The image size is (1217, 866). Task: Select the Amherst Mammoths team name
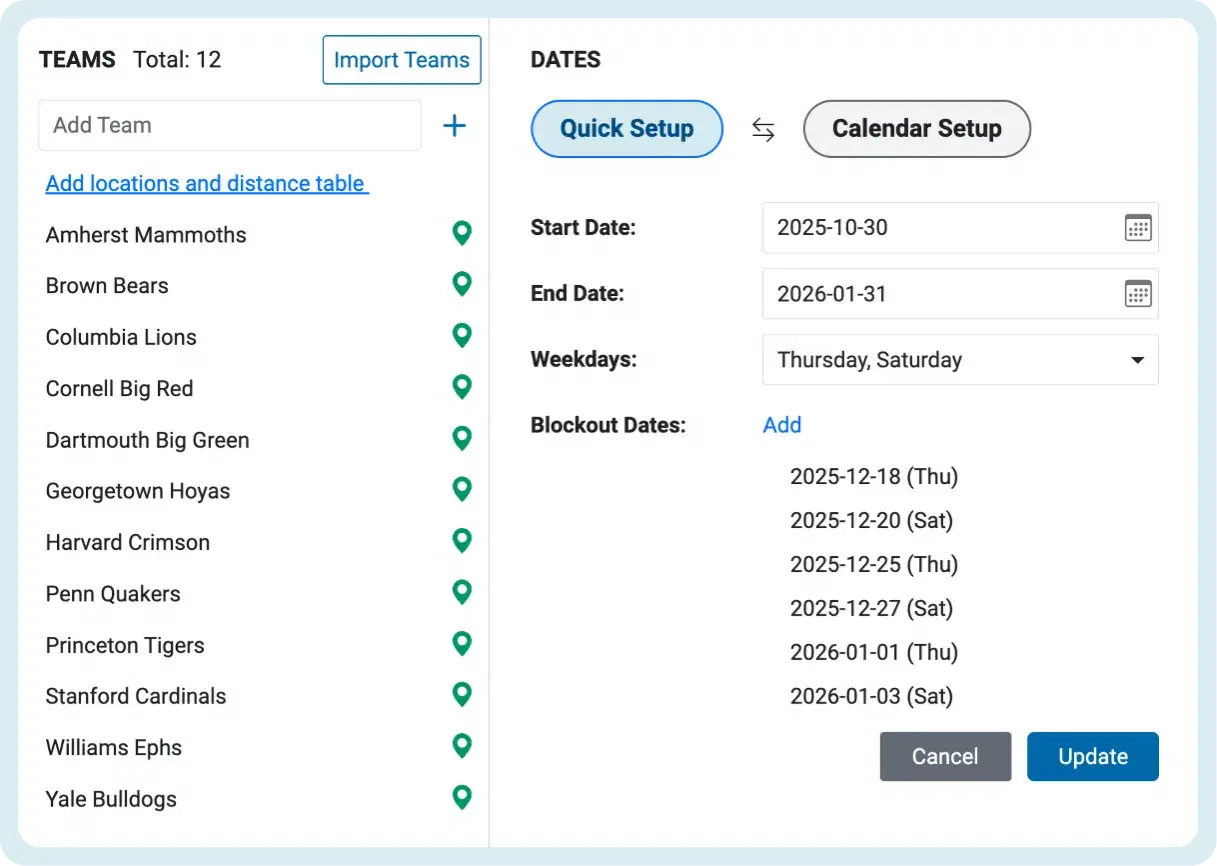[x=146, y=235]
